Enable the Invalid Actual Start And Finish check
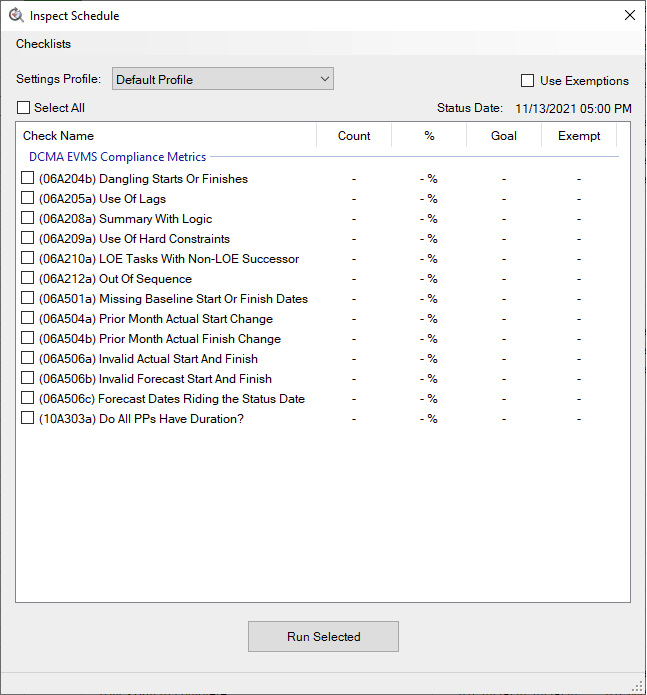647x695 pixels. 28,358
